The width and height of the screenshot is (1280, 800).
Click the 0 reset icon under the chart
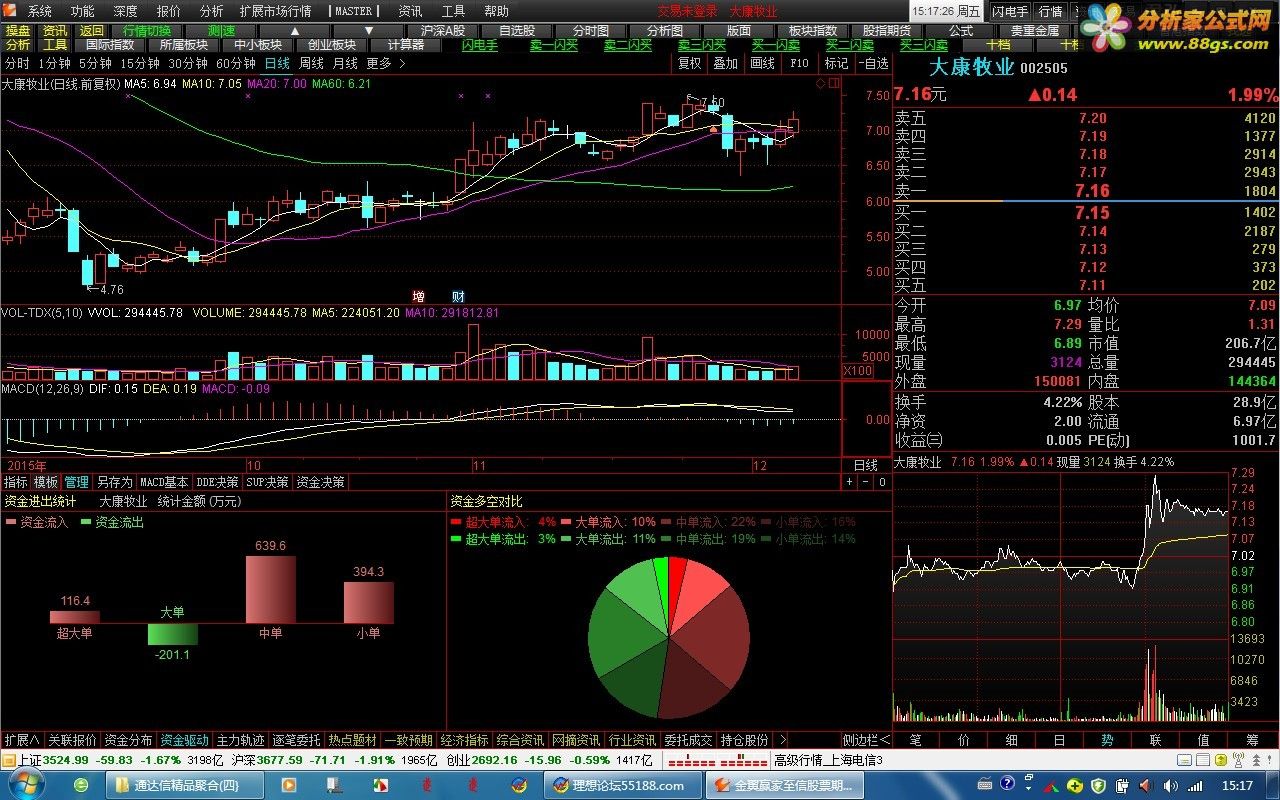882,482
